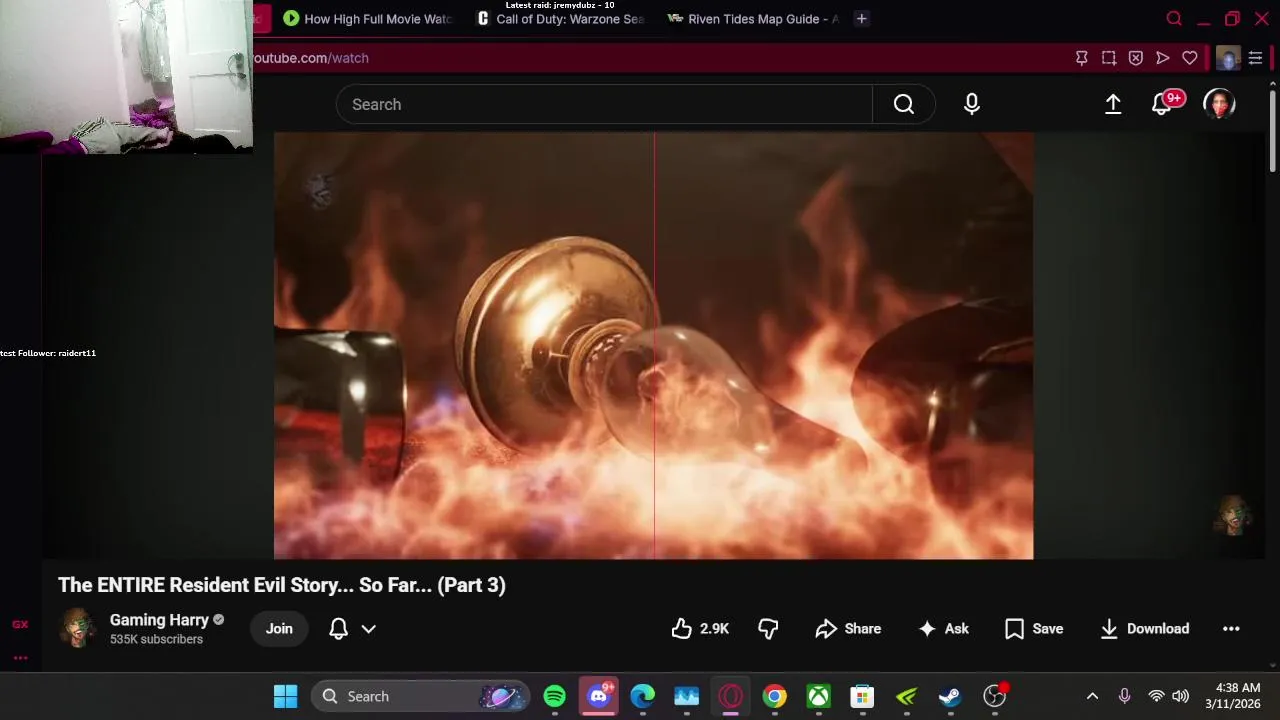
Task: Open the Opera GX taskbar icon
Action: point(731,696)
